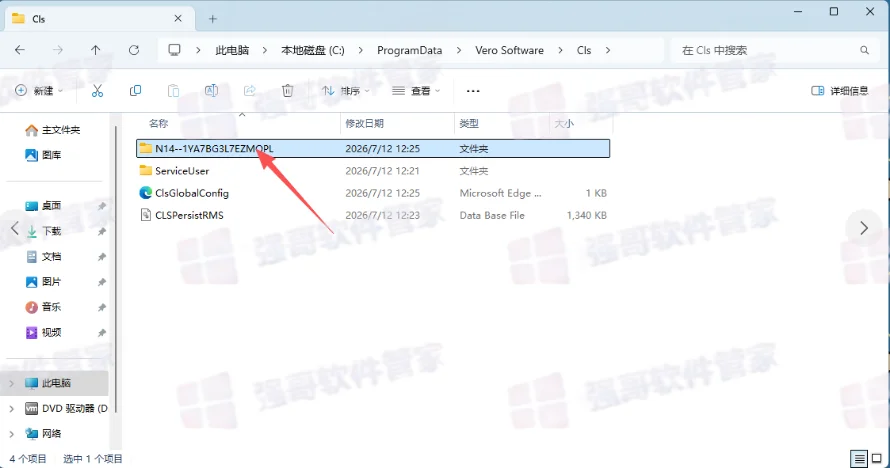Viewport: 890px width, 468px height.
Task: Open Gallery in the sidebar
Action: coord(44,155)
